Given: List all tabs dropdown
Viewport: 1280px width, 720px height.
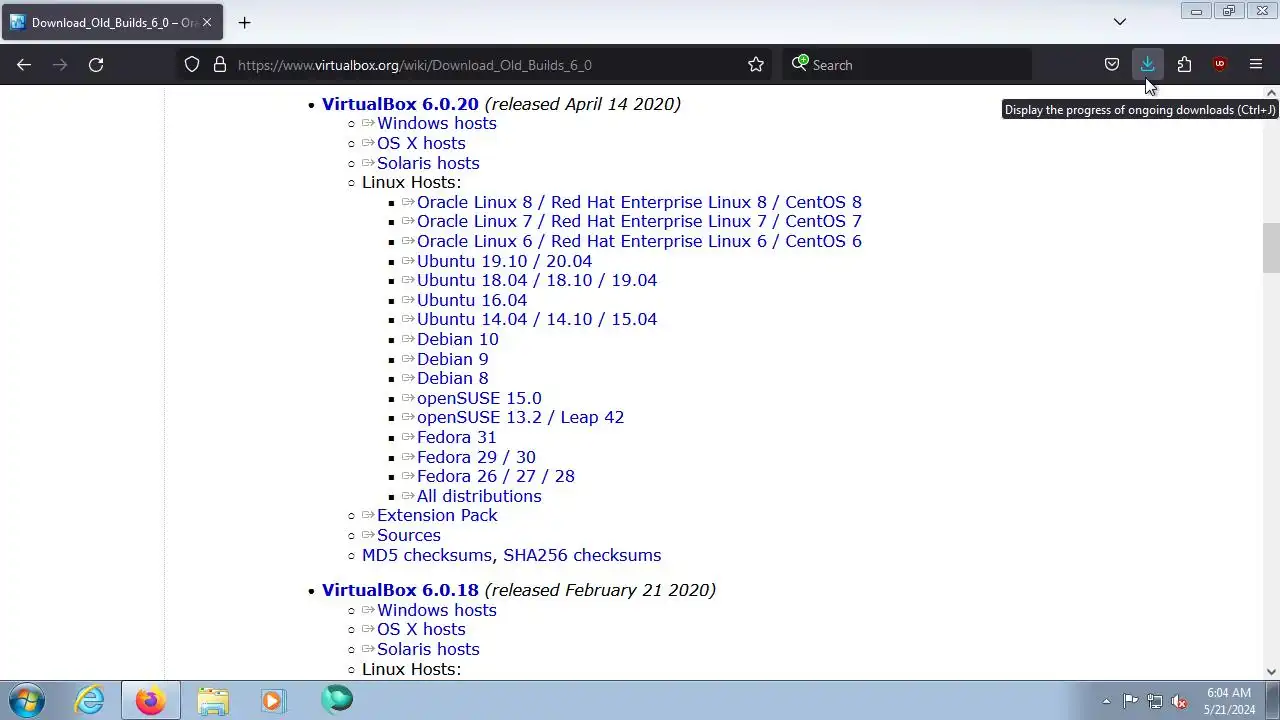Looking at the screenshot, I should coord(1120,22).
